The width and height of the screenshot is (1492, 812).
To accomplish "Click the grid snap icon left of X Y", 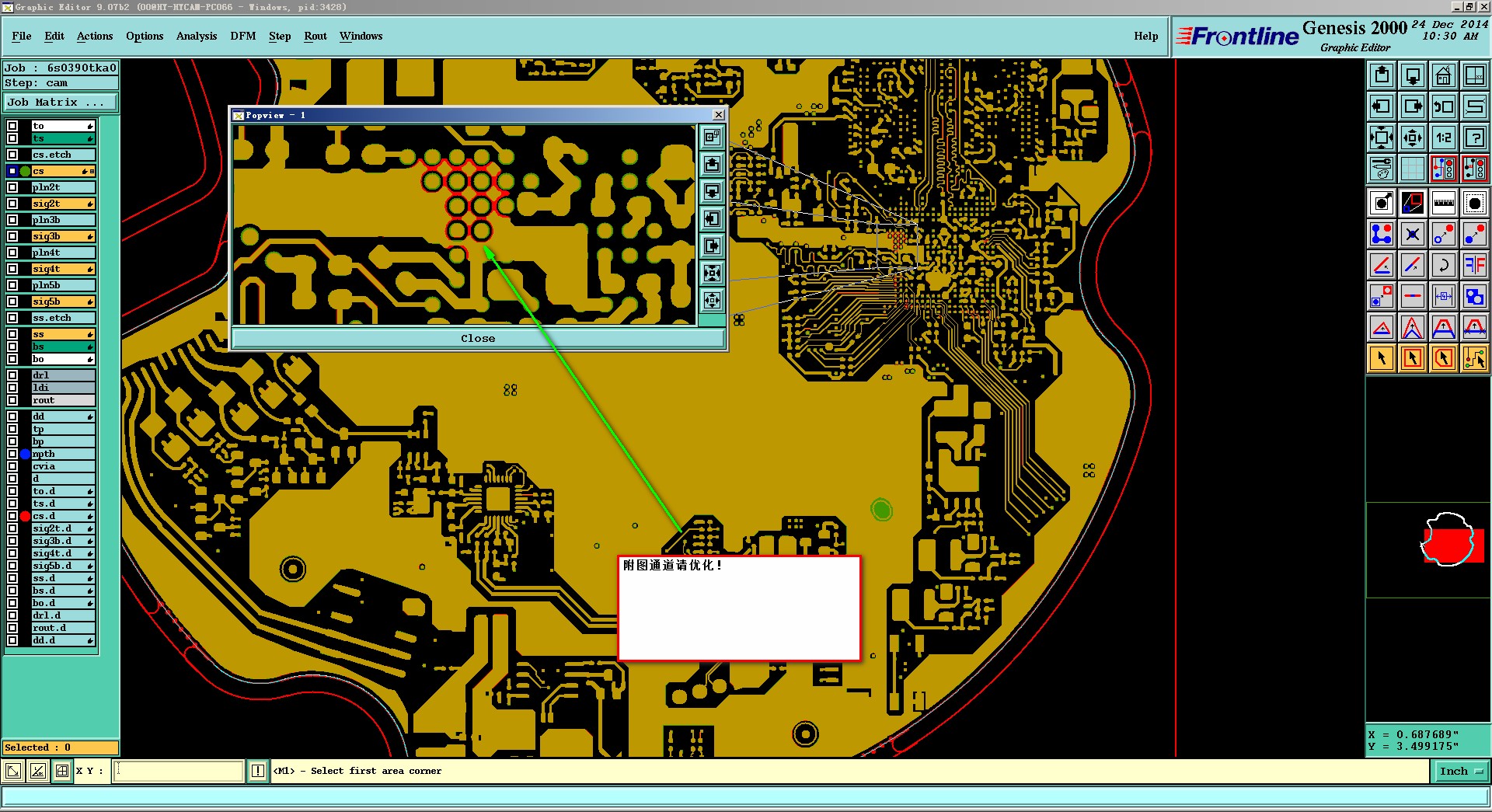I will pos(62,771).
